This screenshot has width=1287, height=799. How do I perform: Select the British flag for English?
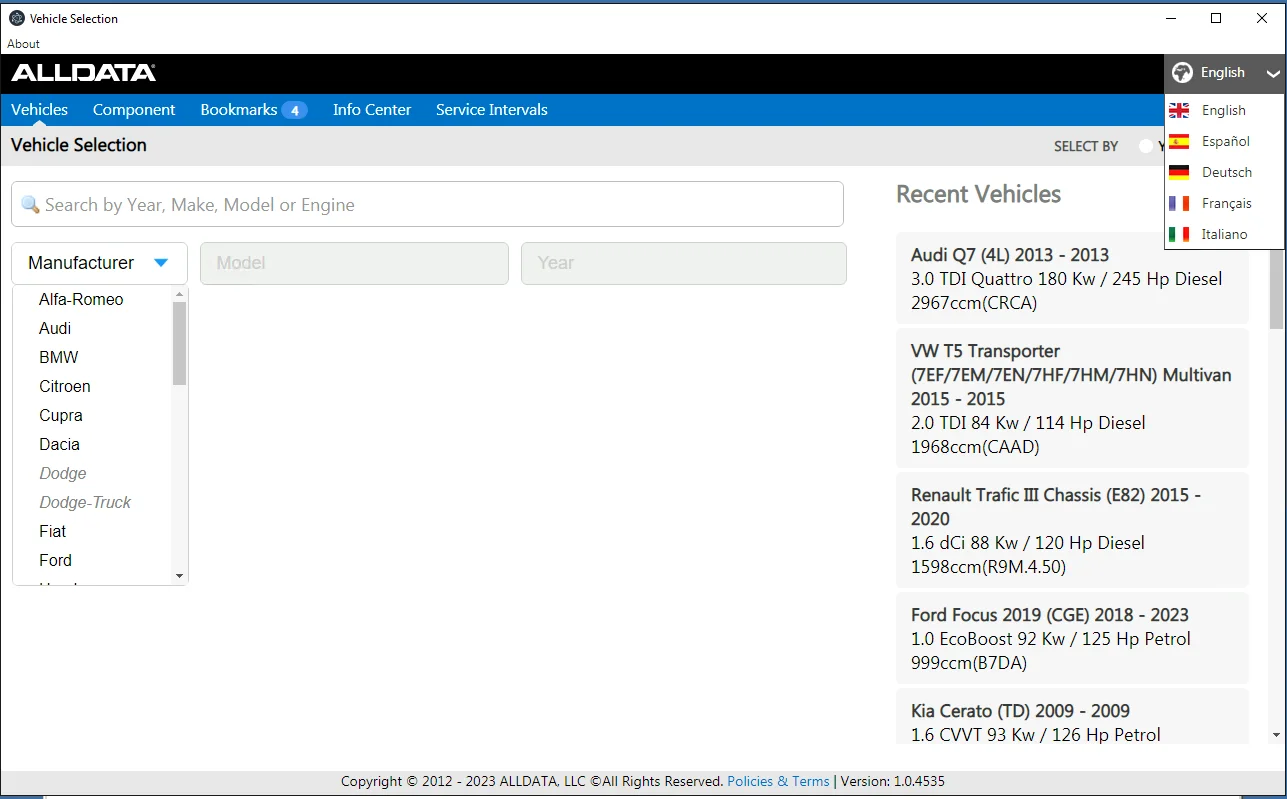coord(1179,110)
